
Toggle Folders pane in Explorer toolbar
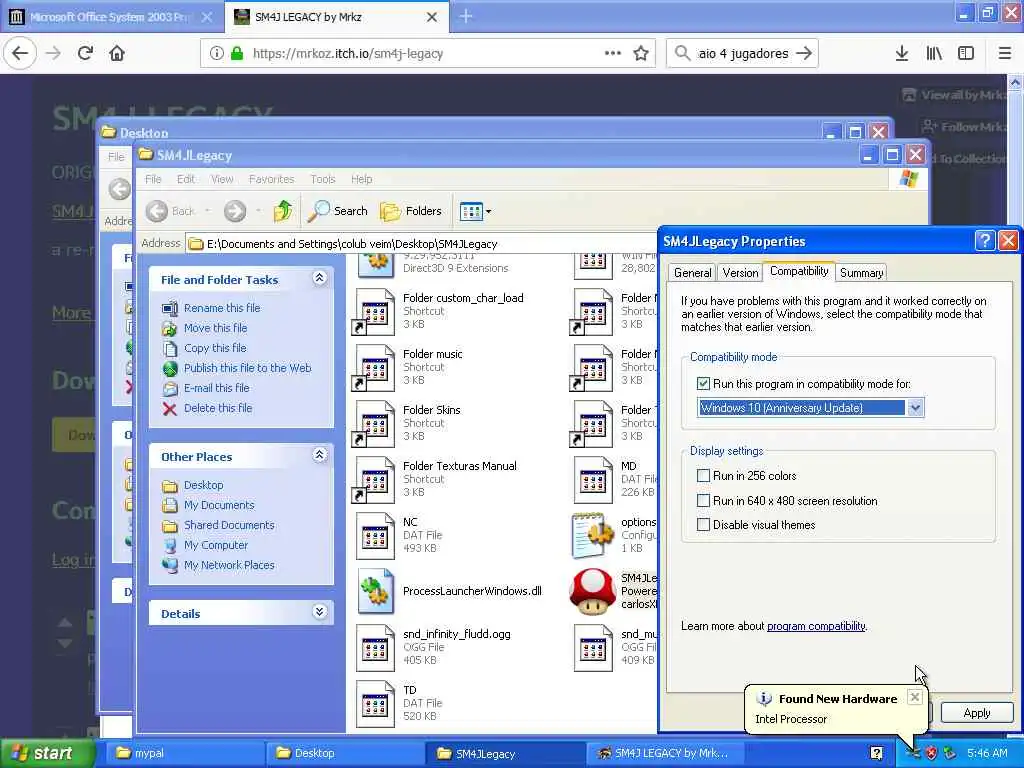tap(411, 211)
